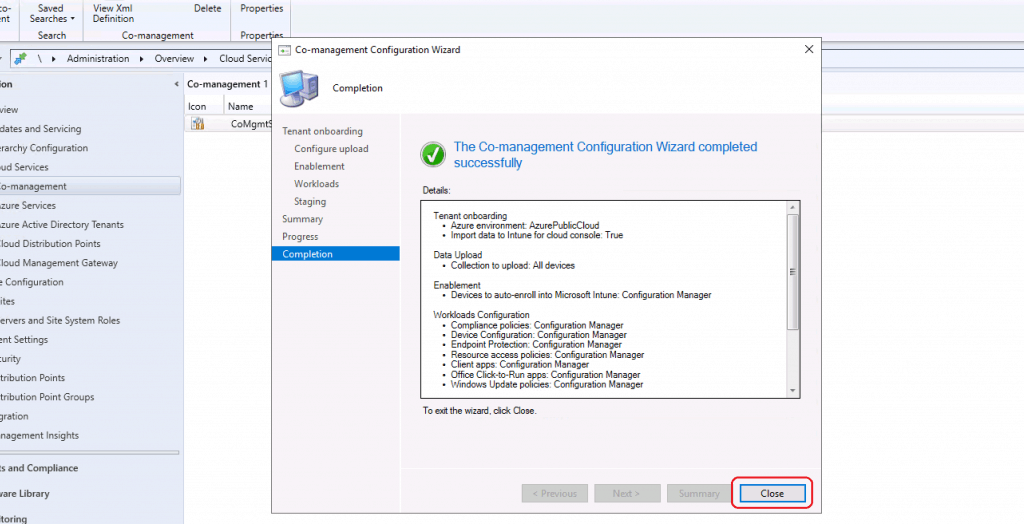The image size is (1024, 524).
Task: Click the green success checkmark icon
Action: click(432, 155)
